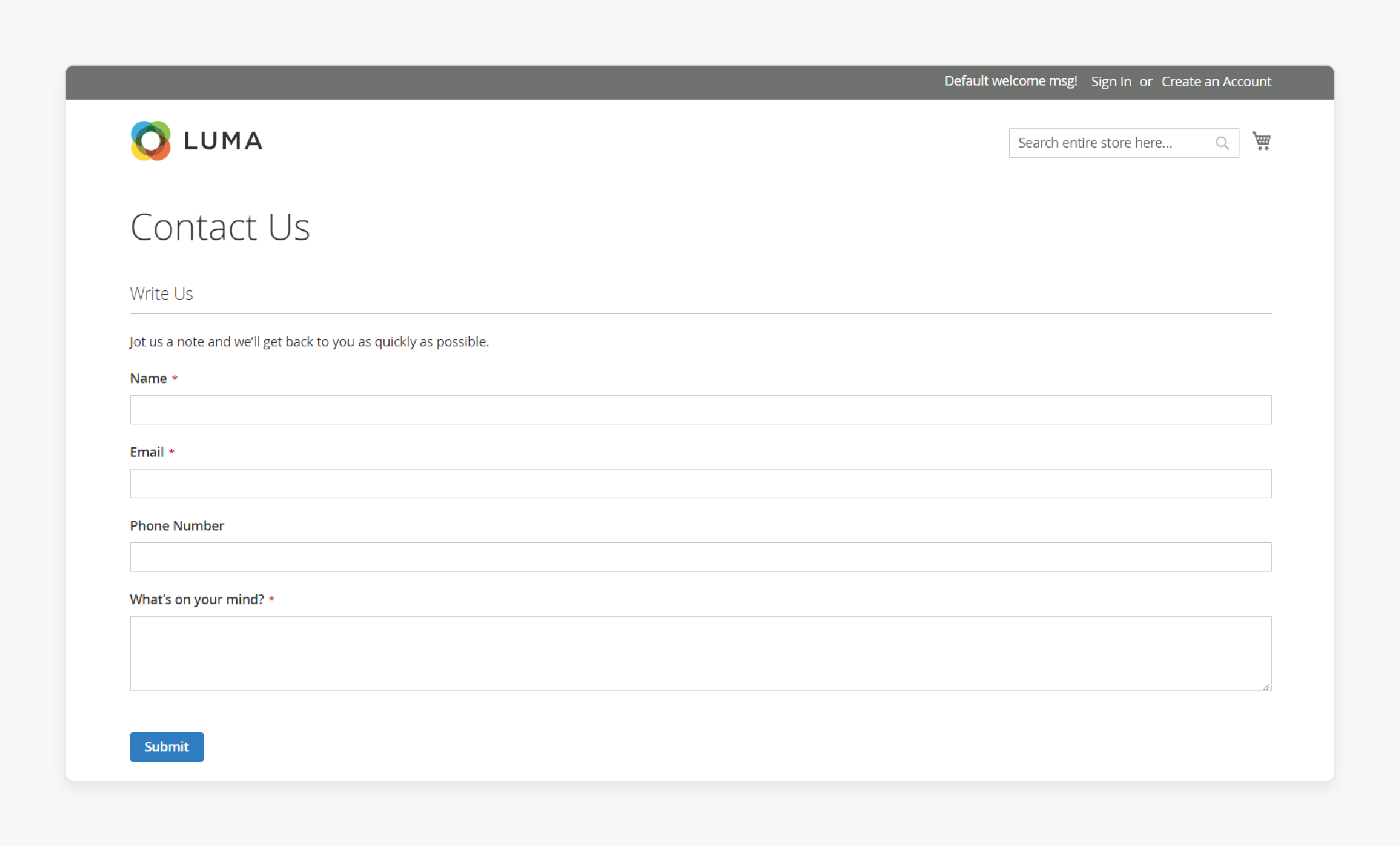This screenshot has height=847, width=1400.
Task: Click into the Name input field
Action: pos(700,410)
